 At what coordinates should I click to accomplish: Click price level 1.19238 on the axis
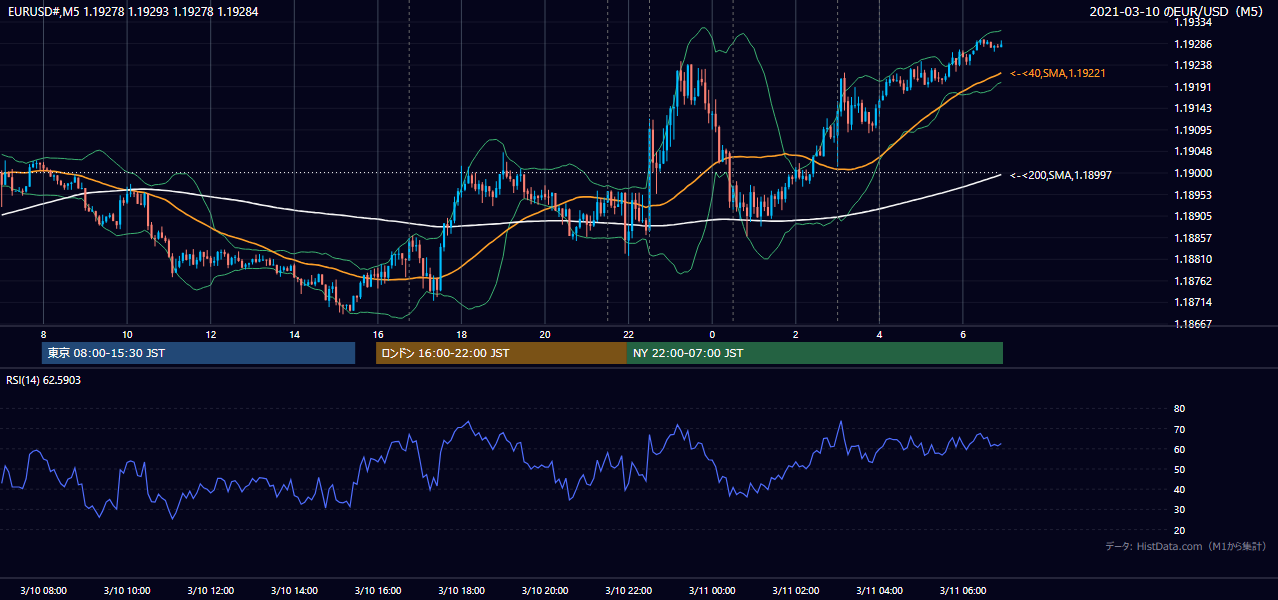point(1192,65)
